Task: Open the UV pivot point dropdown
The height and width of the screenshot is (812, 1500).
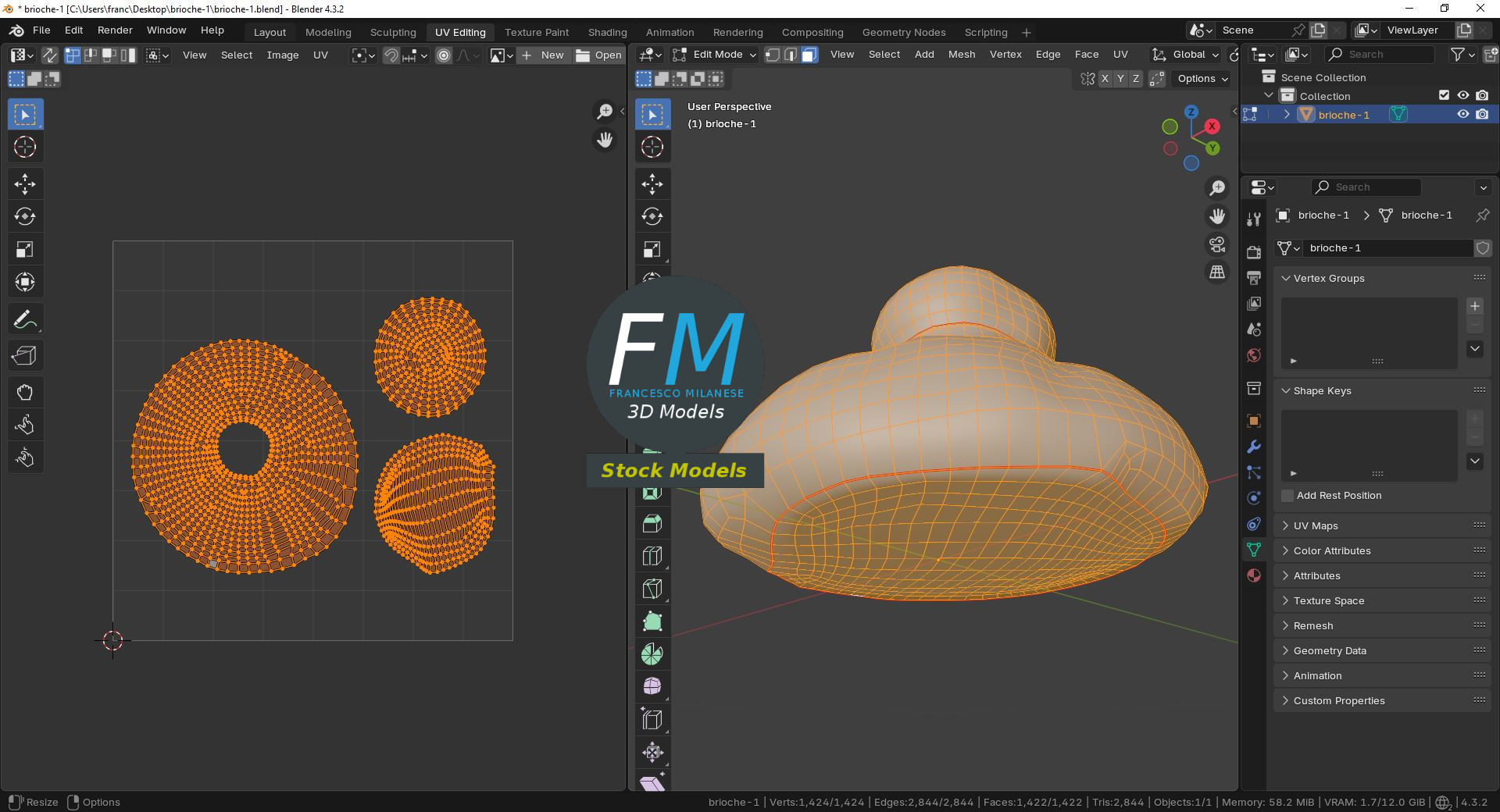Action: (x=363, y=55)
